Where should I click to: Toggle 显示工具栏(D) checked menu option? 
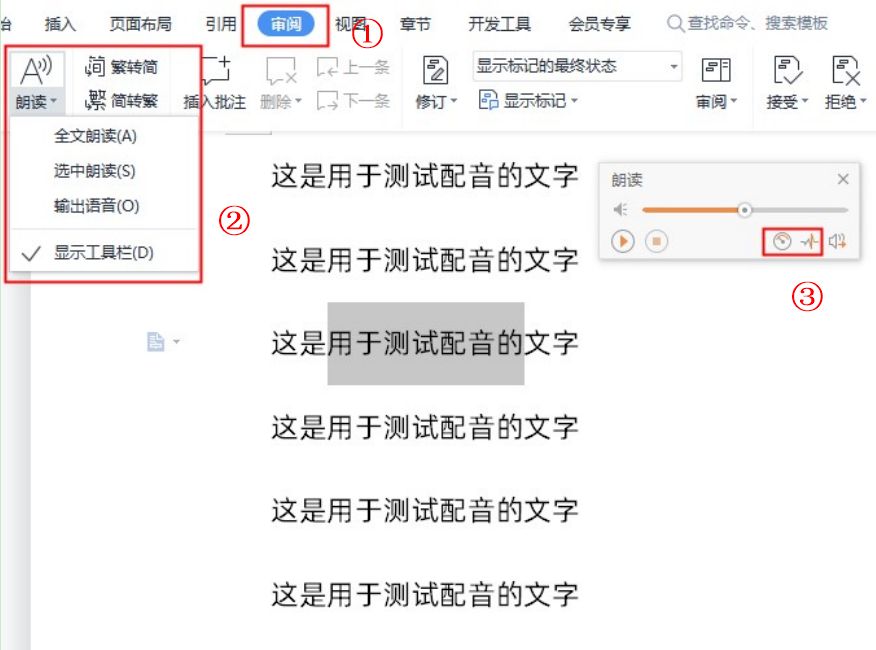[104, 253]
